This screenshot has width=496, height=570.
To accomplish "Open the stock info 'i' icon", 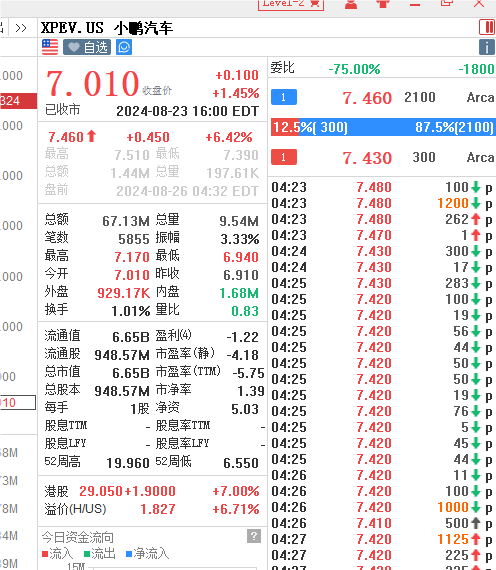I will (x=487, y=47).
